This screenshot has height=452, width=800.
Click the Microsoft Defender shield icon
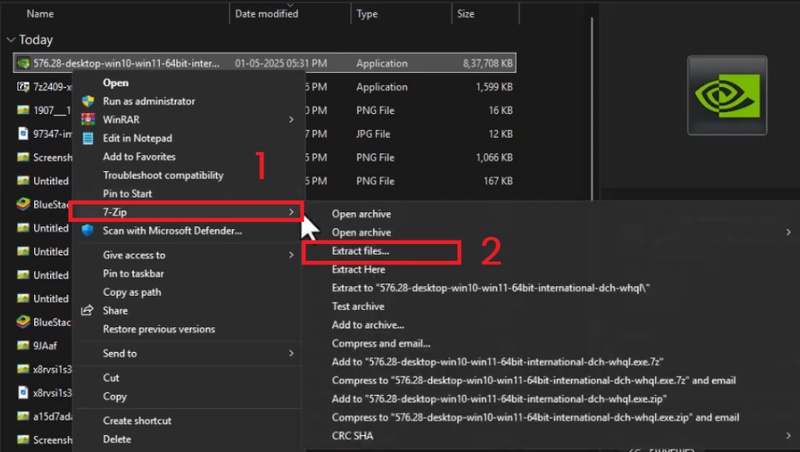(88, 231)
